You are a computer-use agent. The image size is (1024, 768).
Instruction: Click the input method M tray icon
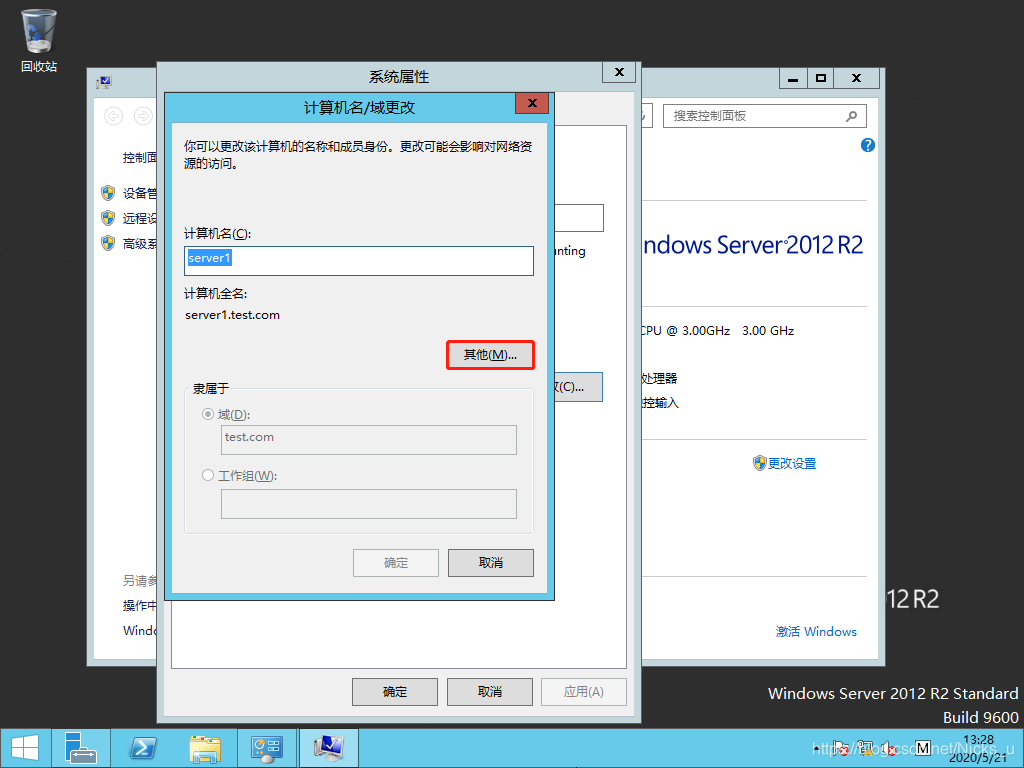[x=922, y=748]
